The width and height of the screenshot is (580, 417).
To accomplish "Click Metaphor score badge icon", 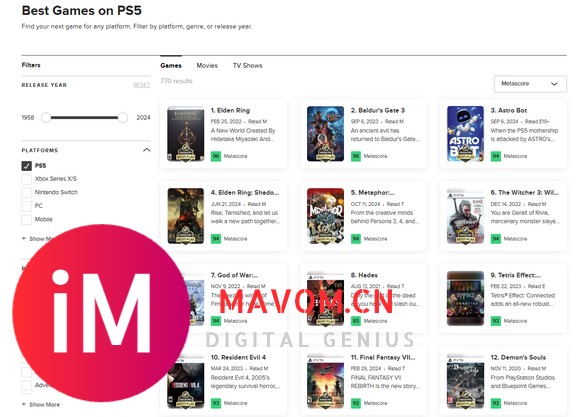I will (x=356, y=239).
